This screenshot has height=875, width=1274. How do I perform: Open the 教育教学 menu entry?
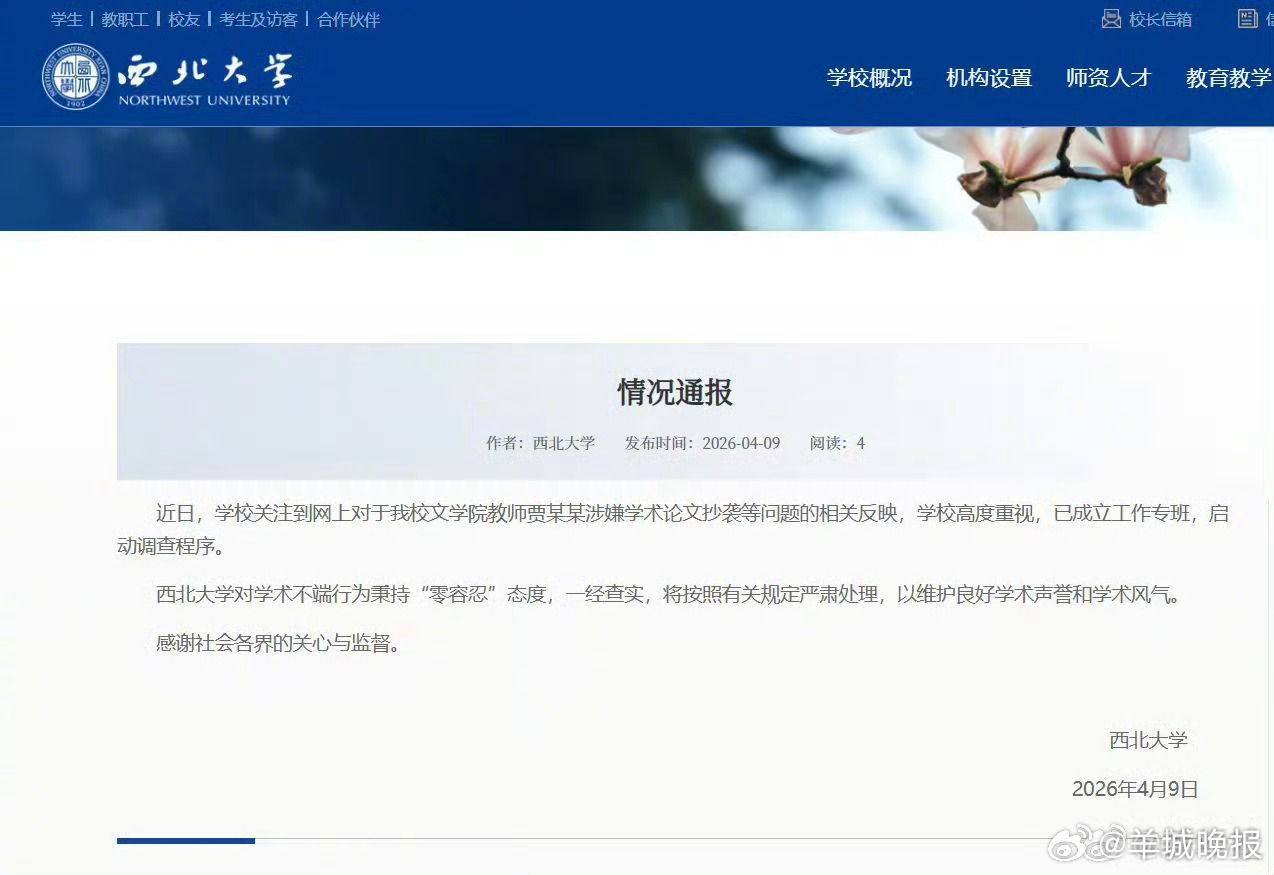click(1227, 78)
